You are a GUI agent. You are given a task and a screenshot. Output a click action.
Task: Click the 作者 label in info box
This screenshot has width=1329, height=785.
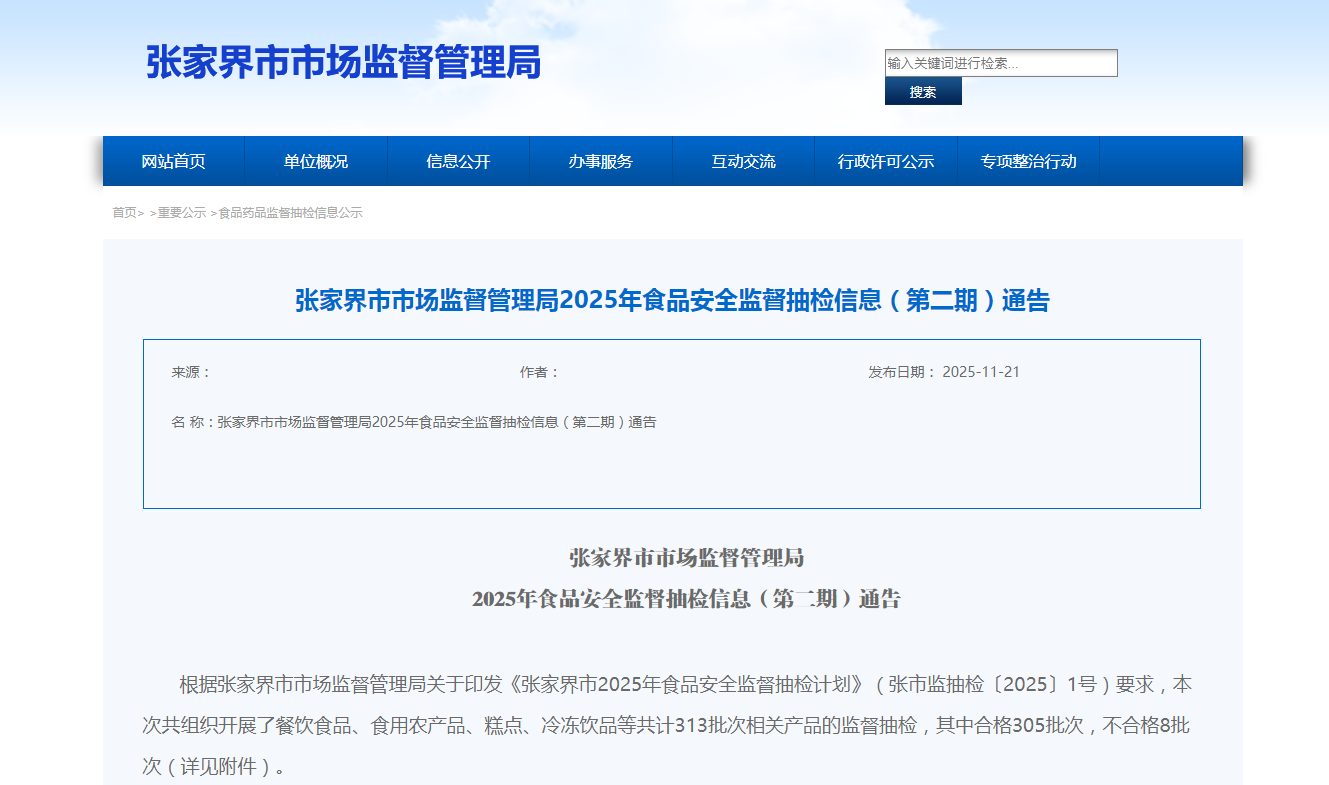click(x=539, y=372)
